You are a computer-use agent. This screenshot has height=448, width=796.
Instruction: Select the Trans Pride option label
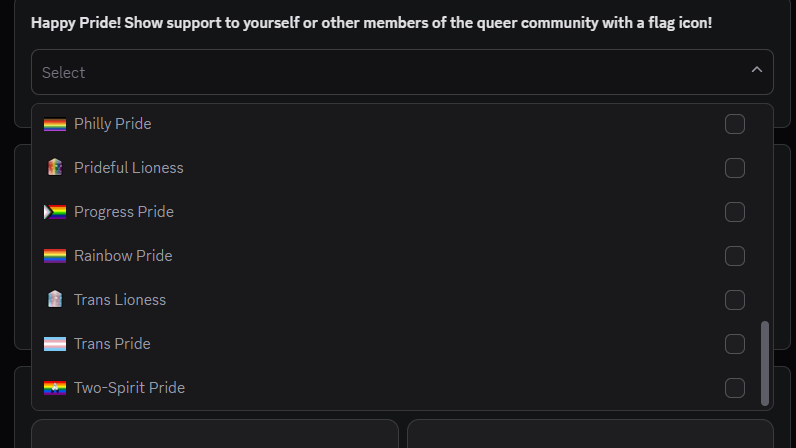tap(112, 344)
